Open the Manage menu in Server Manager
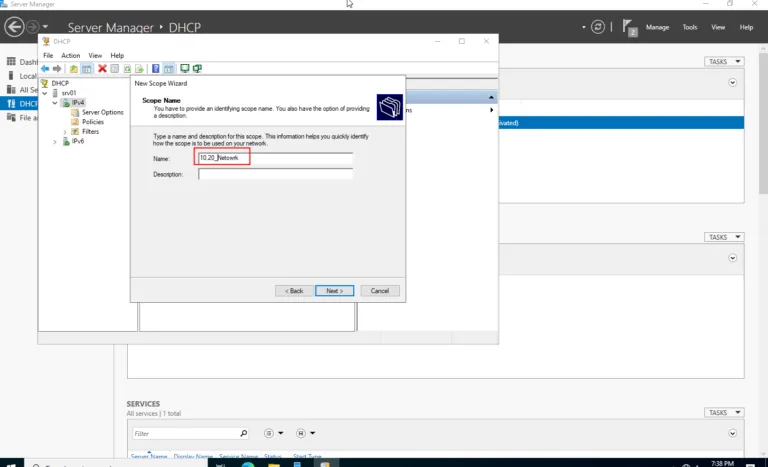 [657, 27]
